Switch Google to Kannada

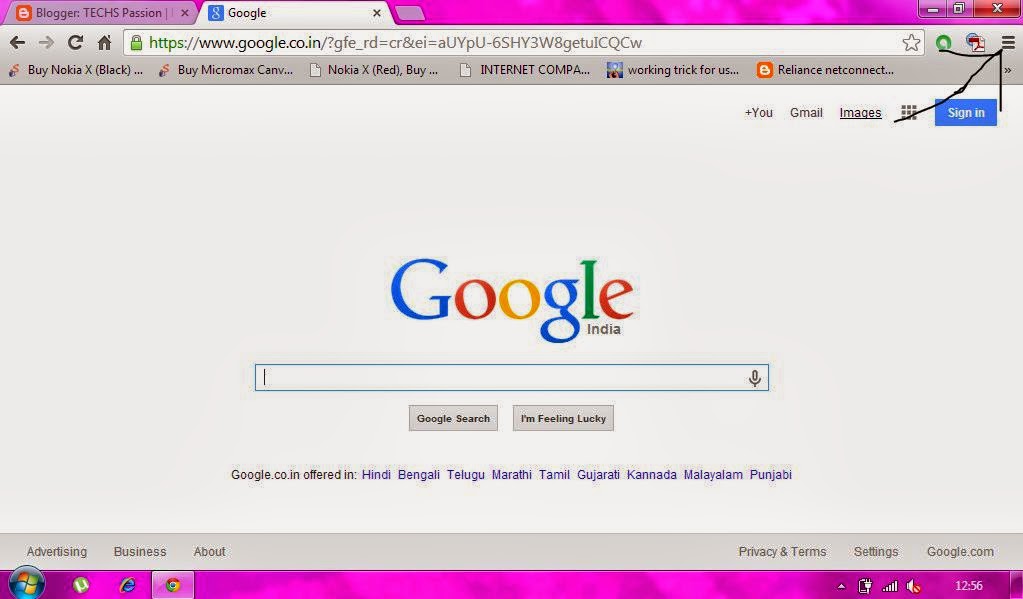tap(651, 474)
